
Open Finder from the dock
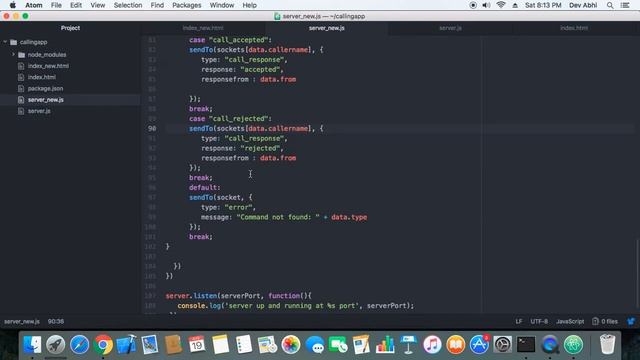pyautogui.click(x=32, y=345)
